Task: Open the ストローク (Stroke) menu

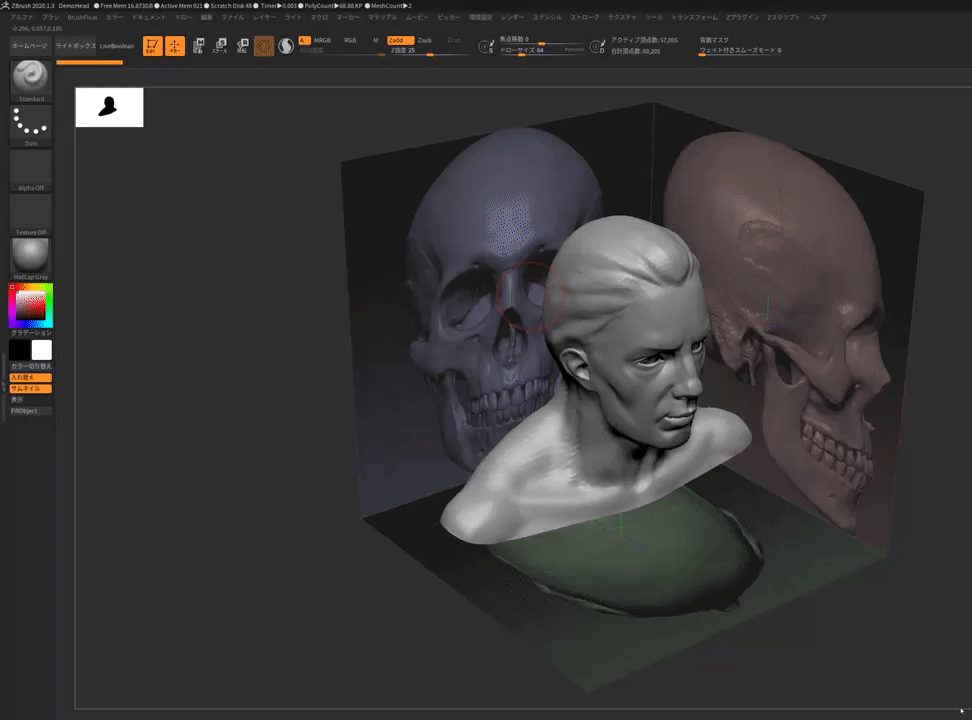Action: coord(585,18)
